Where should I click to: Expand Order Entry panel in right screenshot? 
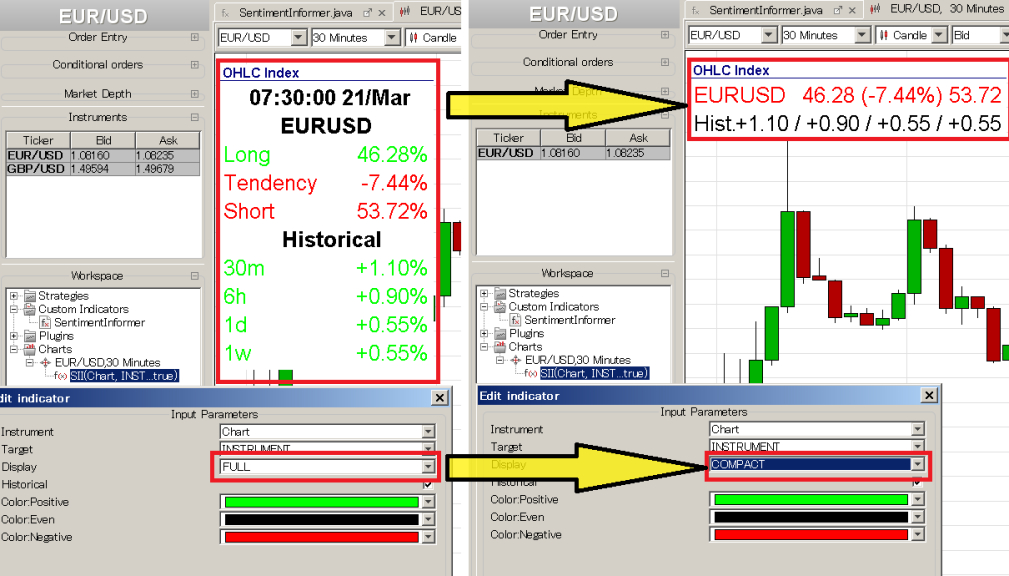pos(665,35)
